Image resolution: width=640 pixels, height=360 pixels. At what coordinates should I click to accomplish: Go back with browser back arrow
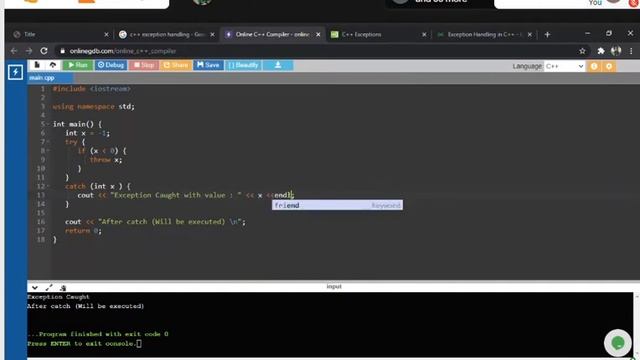pyautogui.click(x=14, y=51)
